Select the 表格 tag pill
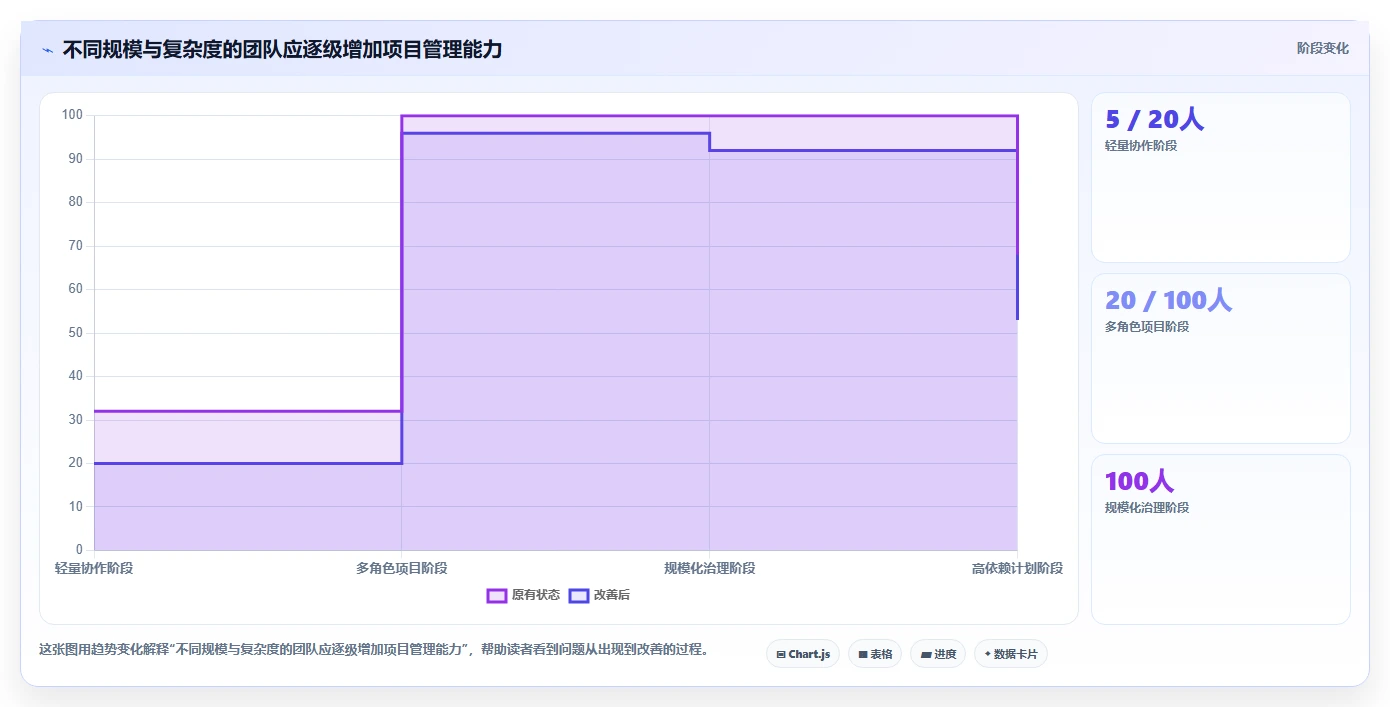1390x707 pixels. 875,654
